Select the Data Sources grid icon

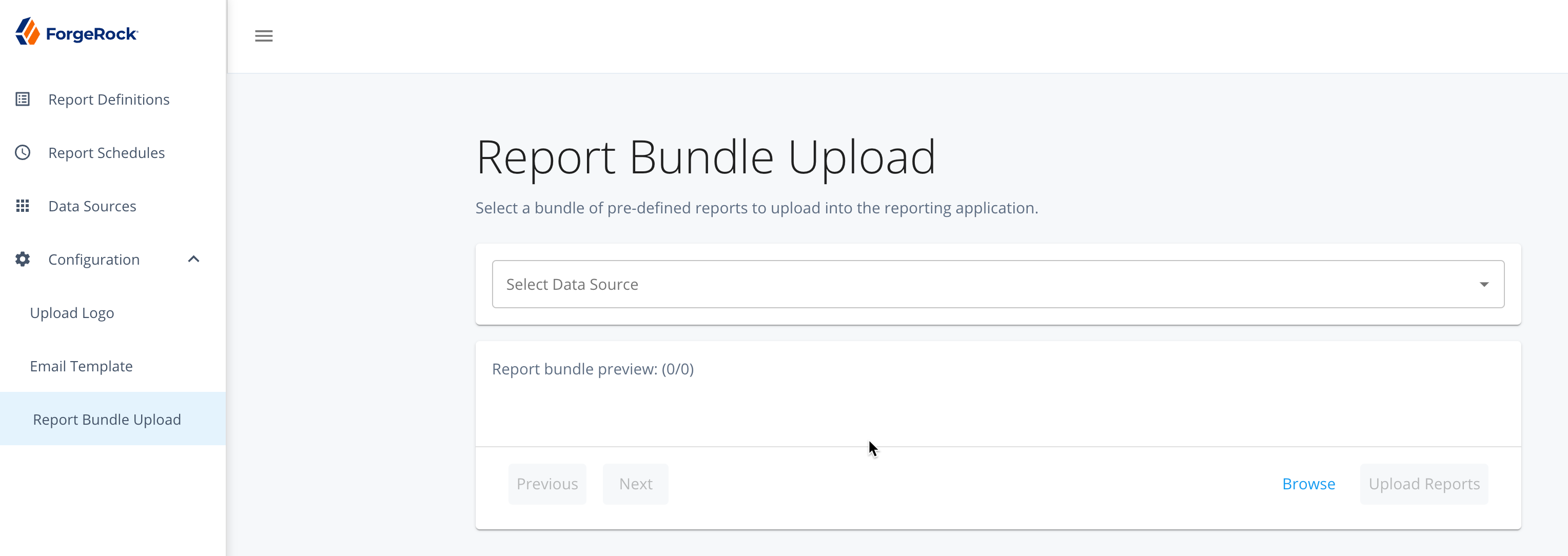click(22, 206)
